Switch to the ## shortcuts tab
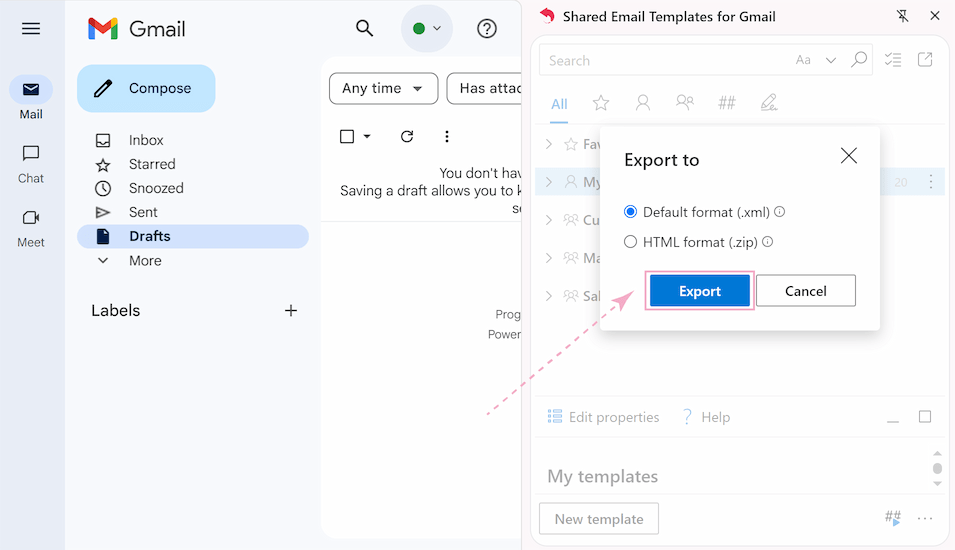The width and height of the screenshot is (955, 550). click(727, 103)
